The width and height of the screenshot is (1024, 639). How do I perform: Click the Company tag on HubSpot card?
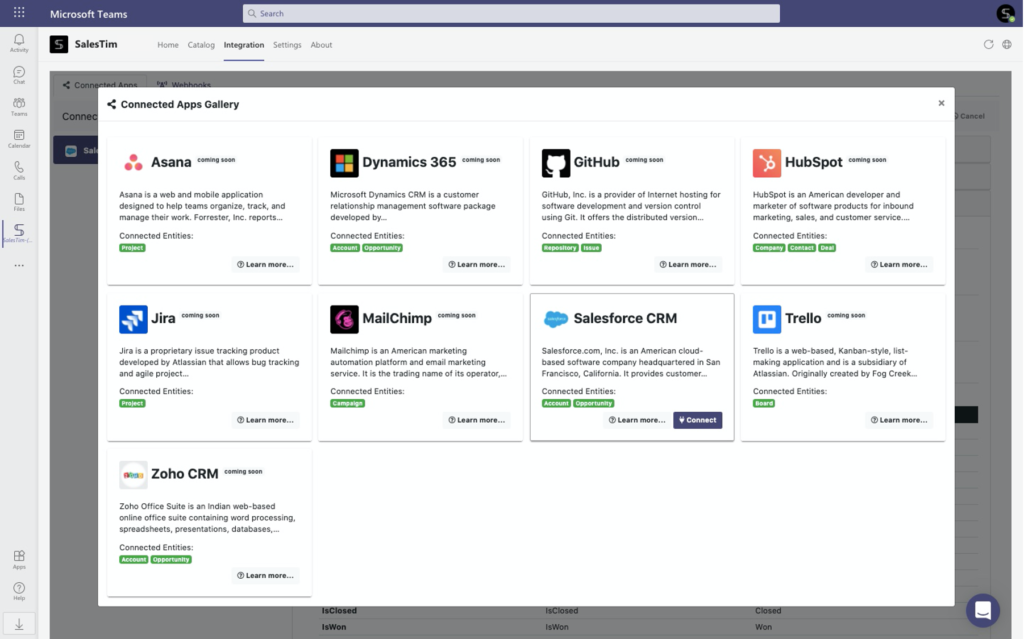point(769,248)
